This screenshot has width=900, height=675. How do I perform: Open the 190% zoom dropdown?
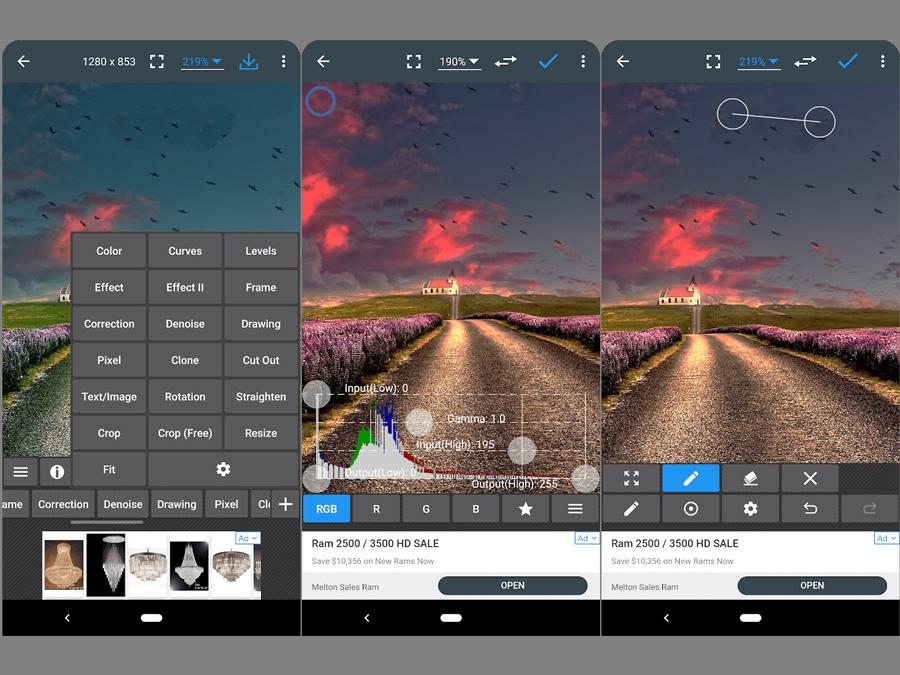[x=459, y=62]
